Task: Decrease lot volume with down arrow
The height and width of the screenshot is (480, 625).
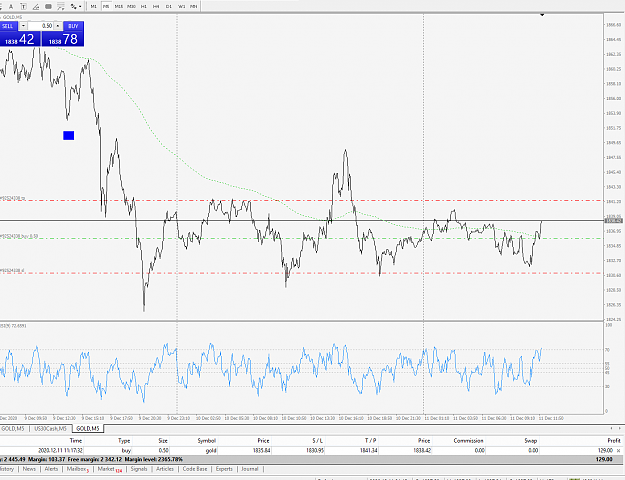Action: coord(23,26)
